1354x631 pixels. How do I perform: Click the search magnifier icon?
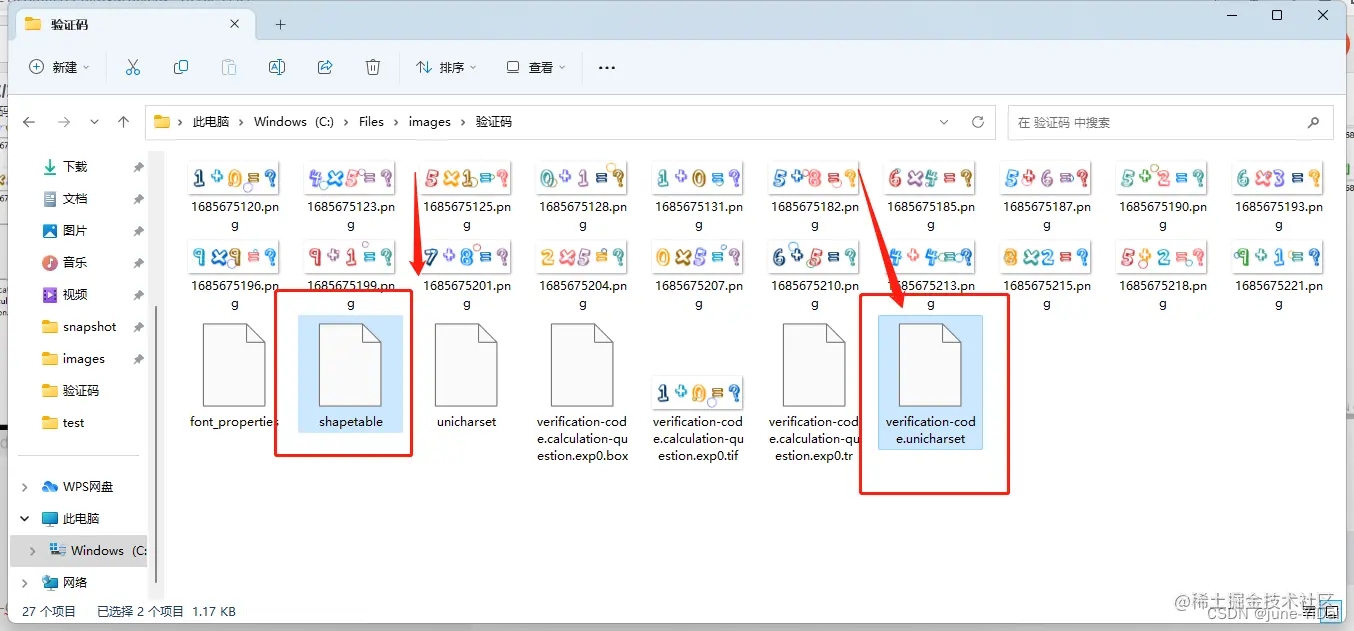tap(1313, 122)
